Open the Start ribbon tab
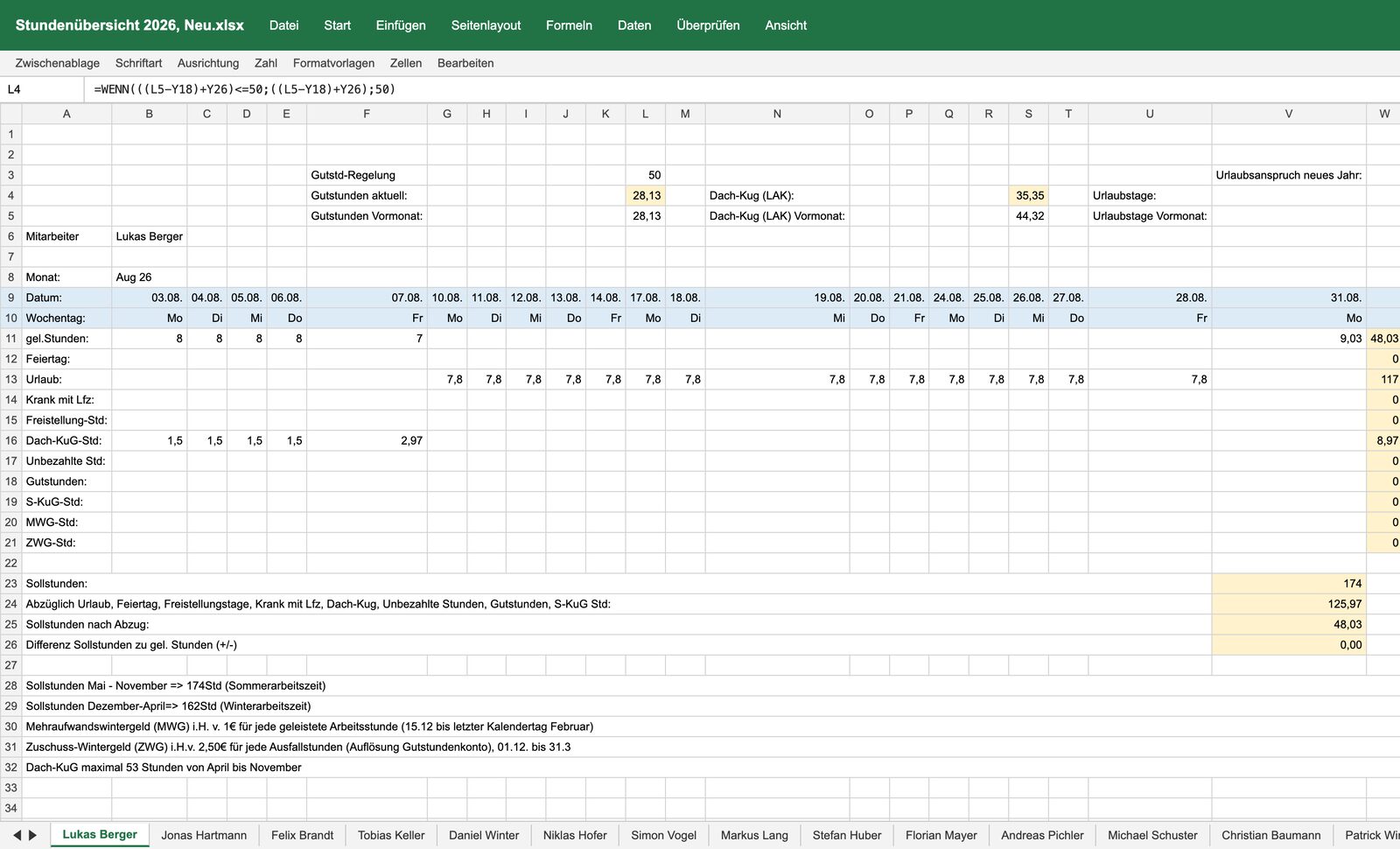The image size is (1400, 849). pyautogui.click(x=337, y=25)
